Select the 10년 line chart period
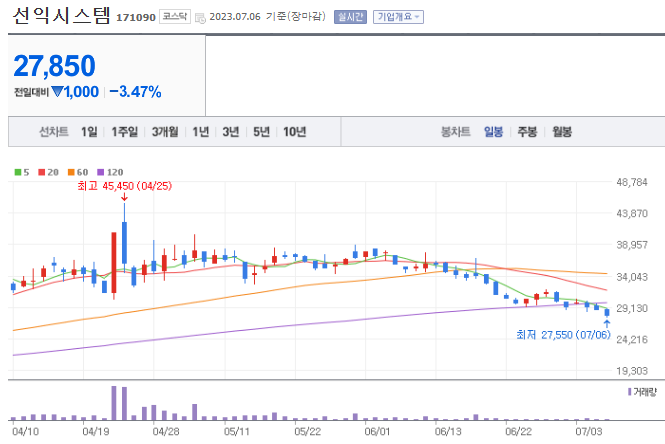665x444 pixels. tap(294, 132)
